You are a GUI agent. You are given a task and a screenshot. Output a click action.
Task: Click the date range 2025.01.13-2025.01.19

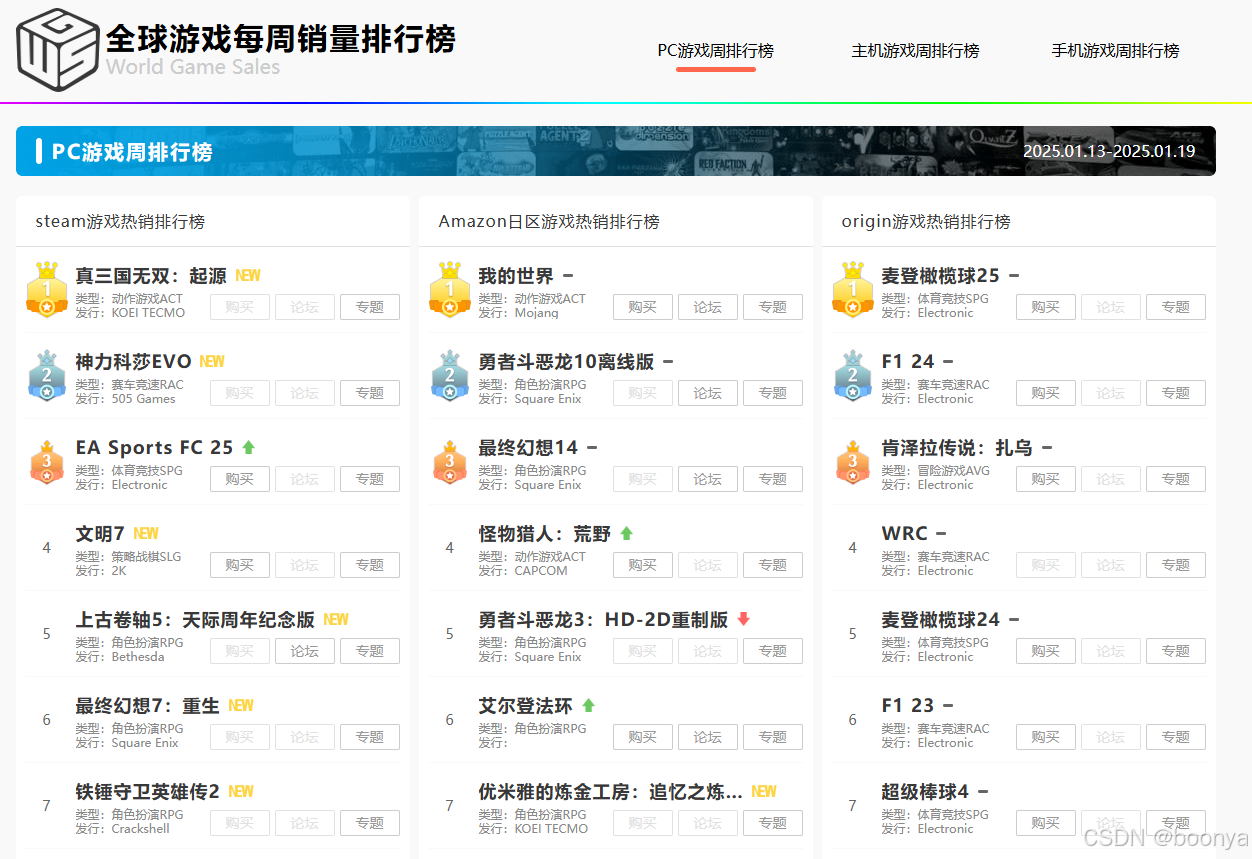click(1109, 151)
